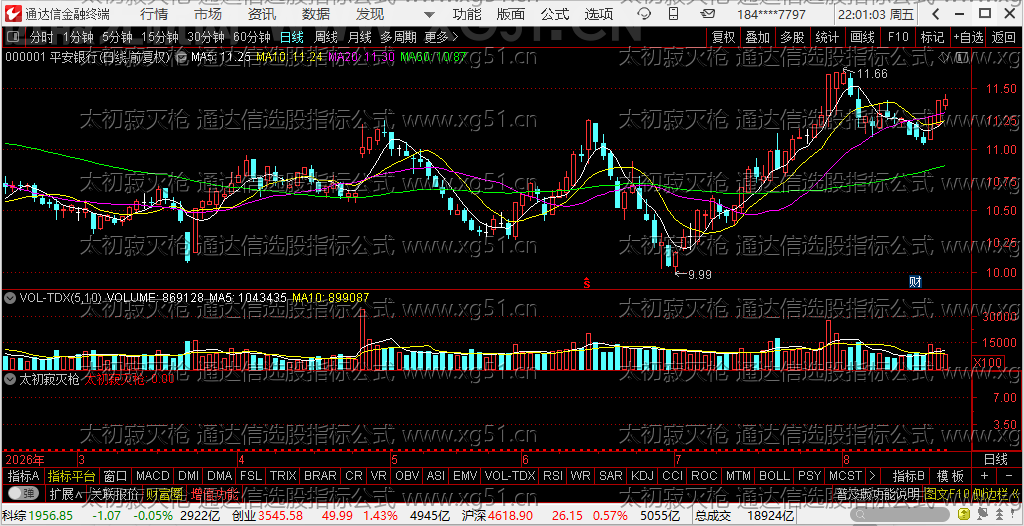The height and width of the screenshot is (526, 1024).
Task: Click the 叠加 overlay button
Action: coord(758,37)
